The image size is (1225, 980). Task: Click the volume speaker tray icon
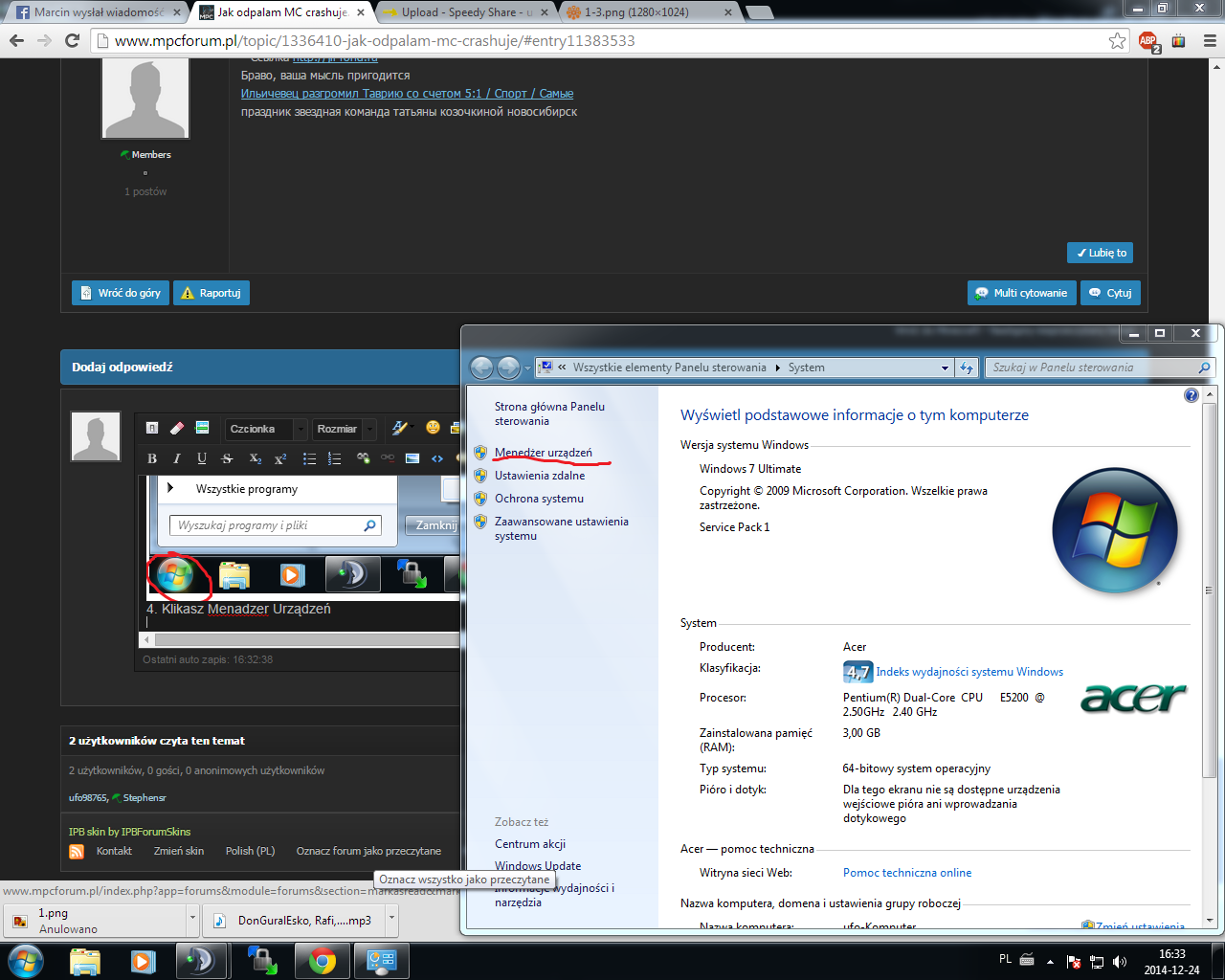(1120, 961)
